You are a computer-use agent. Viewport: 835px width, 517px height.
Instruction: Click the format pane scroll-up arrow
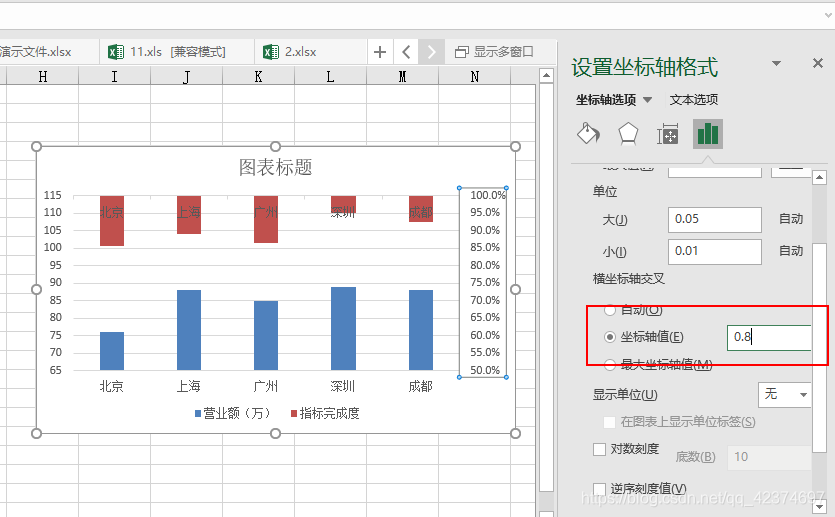(820, 177)
